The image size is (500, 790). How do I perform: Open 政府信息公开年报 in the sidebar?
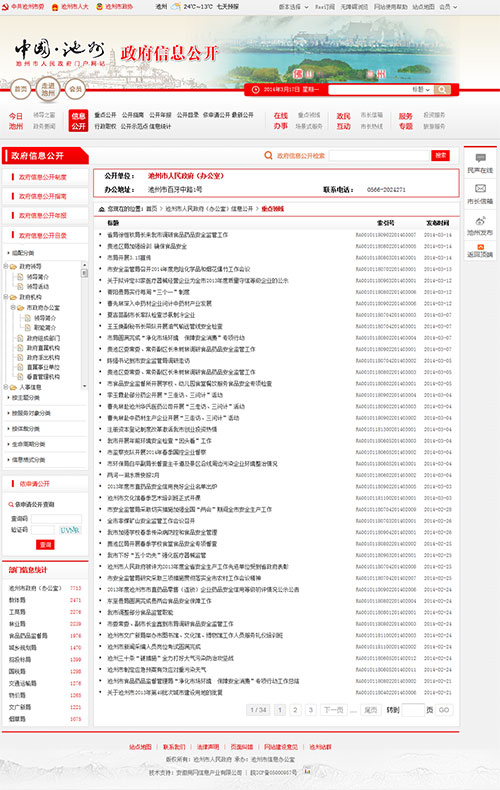tap(42, 215)
